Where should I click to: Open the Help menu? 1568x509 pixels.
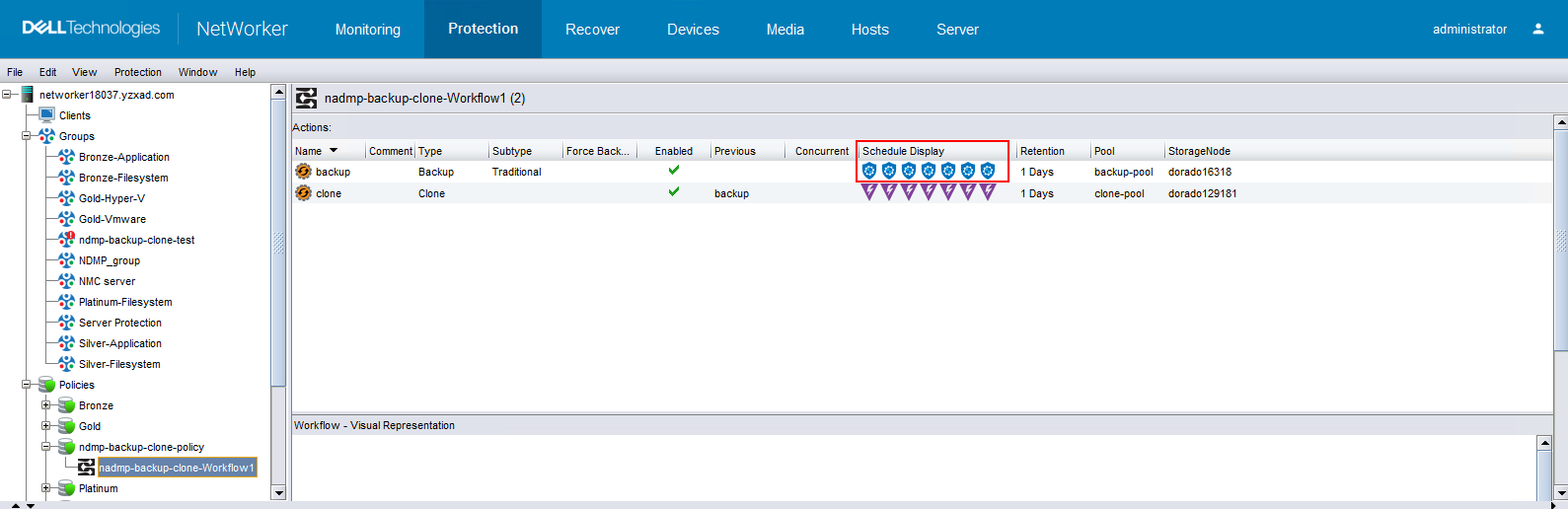(245, 72)
